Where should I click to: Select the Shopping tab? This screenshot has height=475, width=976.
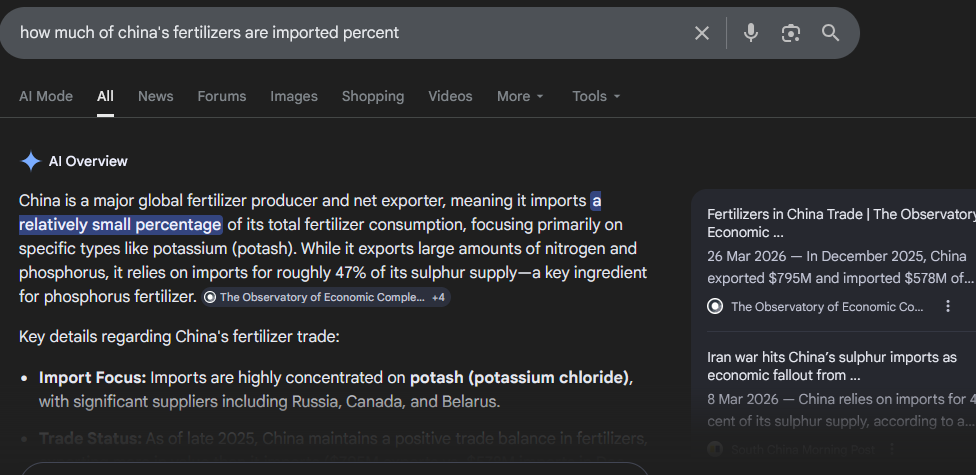point(372,96)
